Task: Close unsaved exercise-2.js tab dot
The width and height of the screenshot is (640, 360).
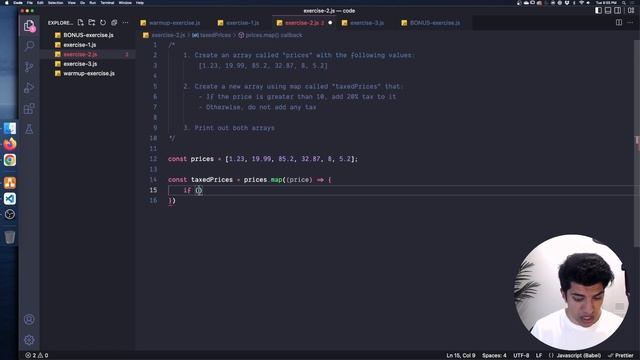Action: (330, 23)
